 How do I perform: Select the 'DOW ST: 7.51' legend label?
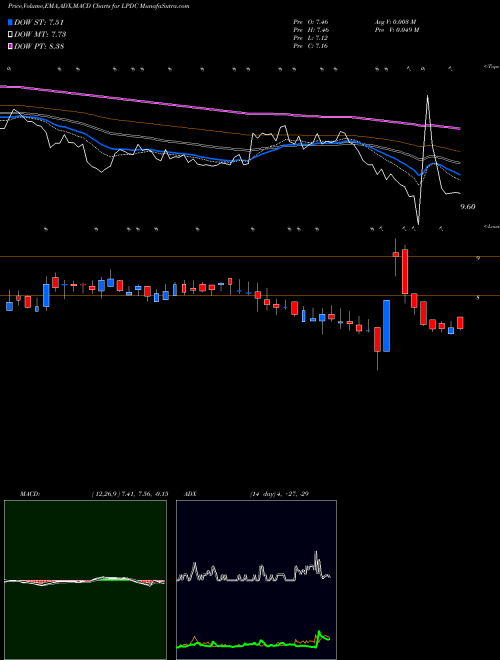coord(39,22)
